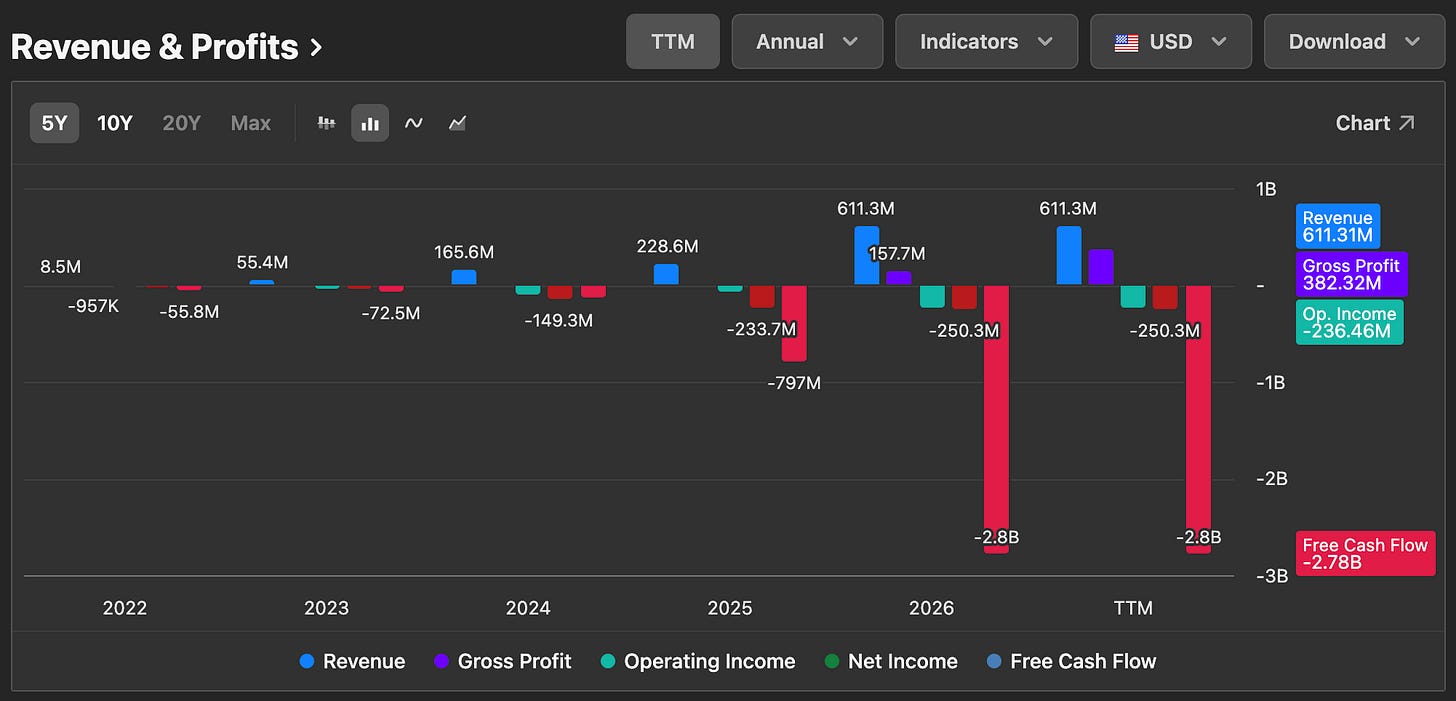
Task: Select the 20Y time range tab
Action: point(181,123)
